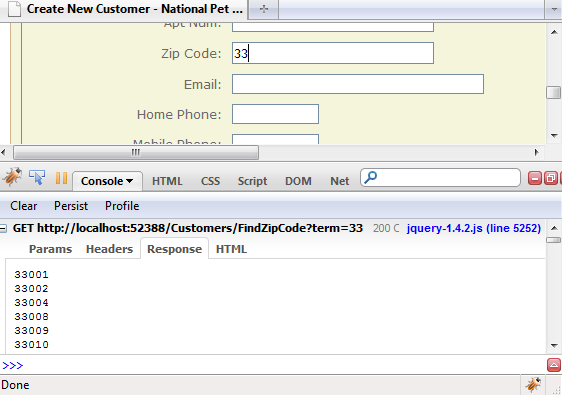Viewport: 562px width, 395px height.
Task: Select response value 33004
Action: [x=31, y=303]
